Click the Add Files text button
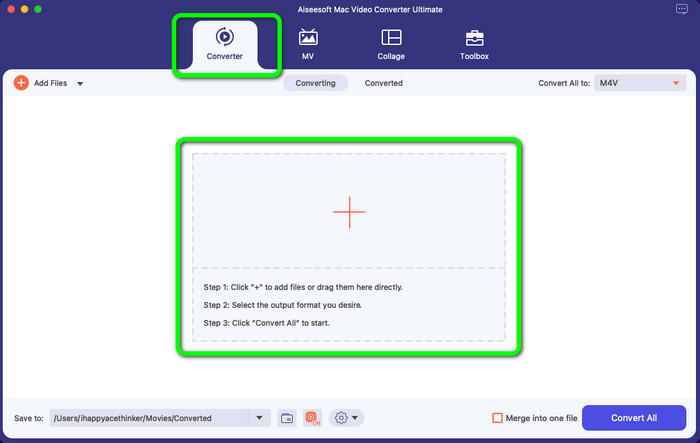The image size is (700, 443). click(x=51, y=83)
